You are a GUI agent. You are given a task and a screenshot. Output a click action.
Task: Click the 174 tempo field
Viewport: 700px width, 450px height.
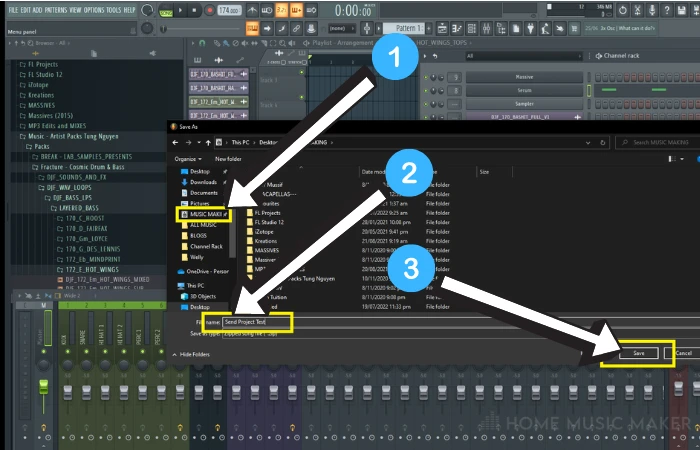(229, 10)
